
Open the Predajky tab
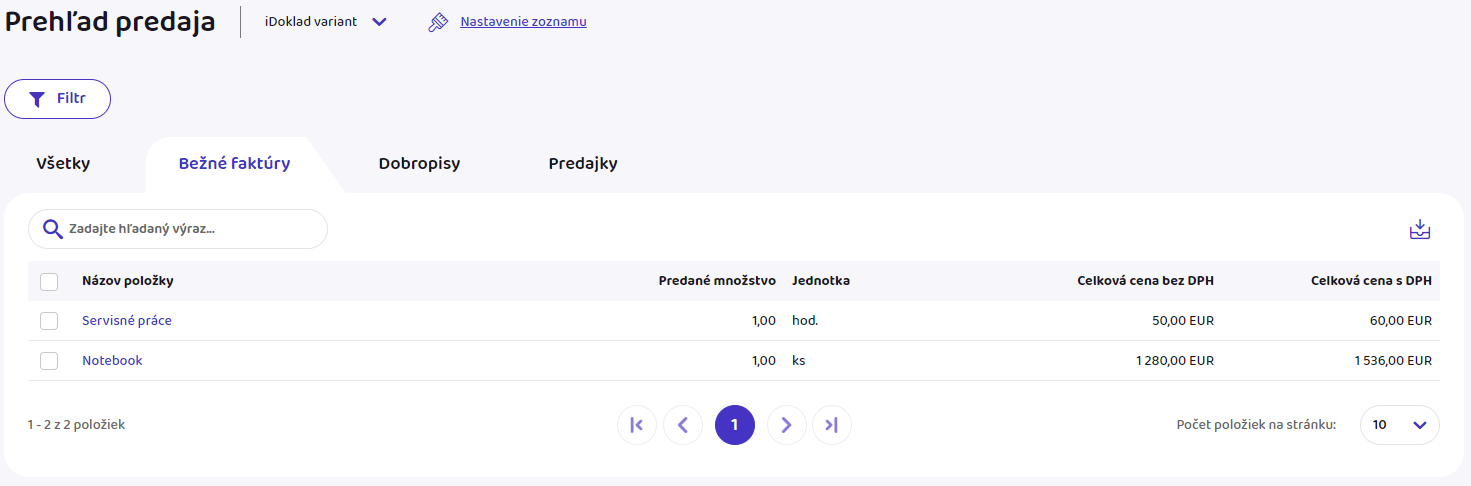pyautogui.click(x=583, y=164)
